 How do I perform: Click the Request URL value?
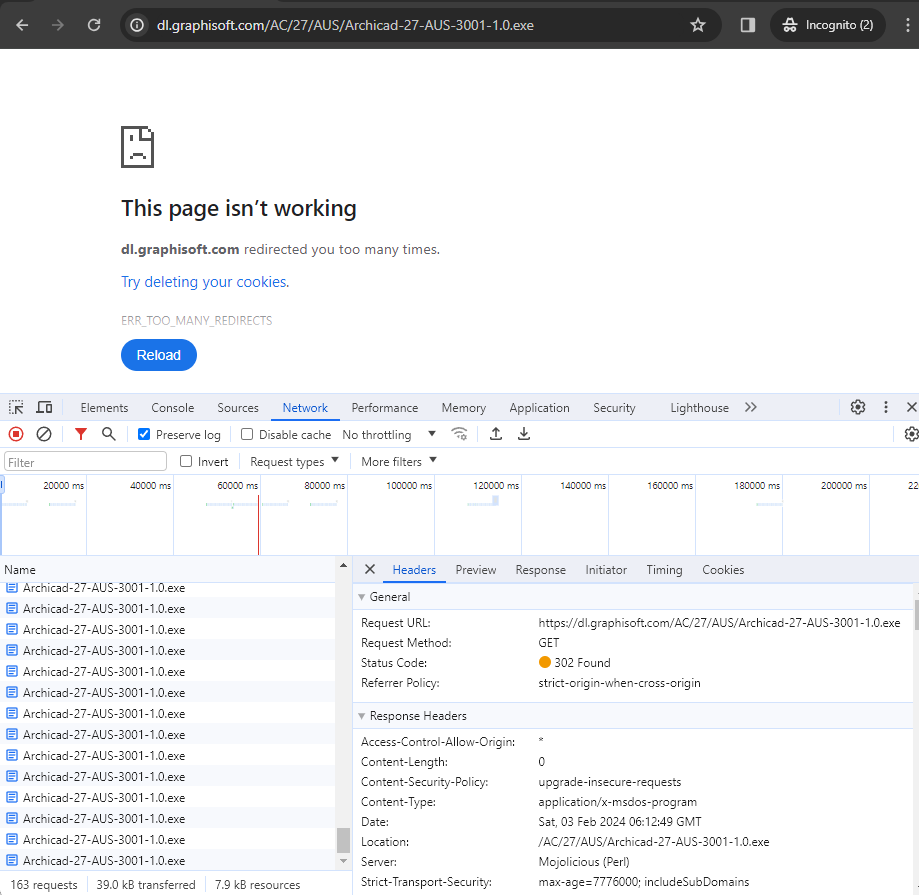[x=719, y=623]
